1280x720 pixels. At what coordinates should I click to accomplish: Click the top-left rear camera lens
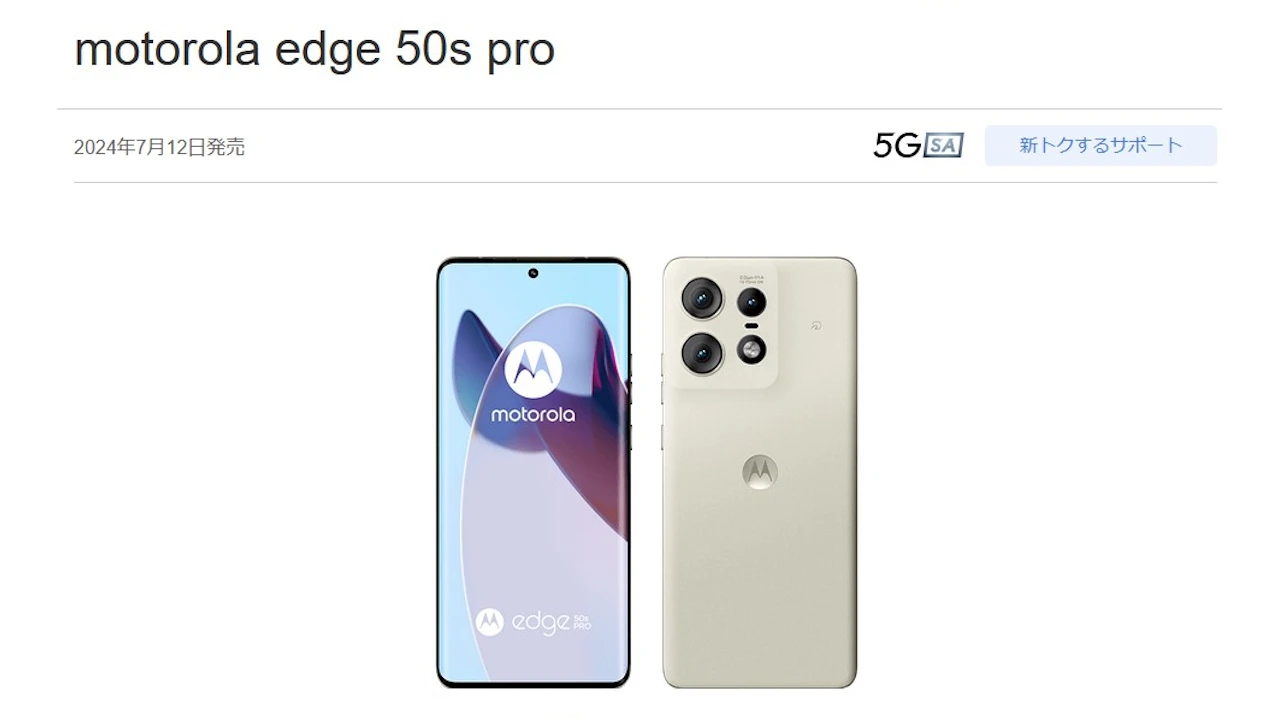(702, 298)
